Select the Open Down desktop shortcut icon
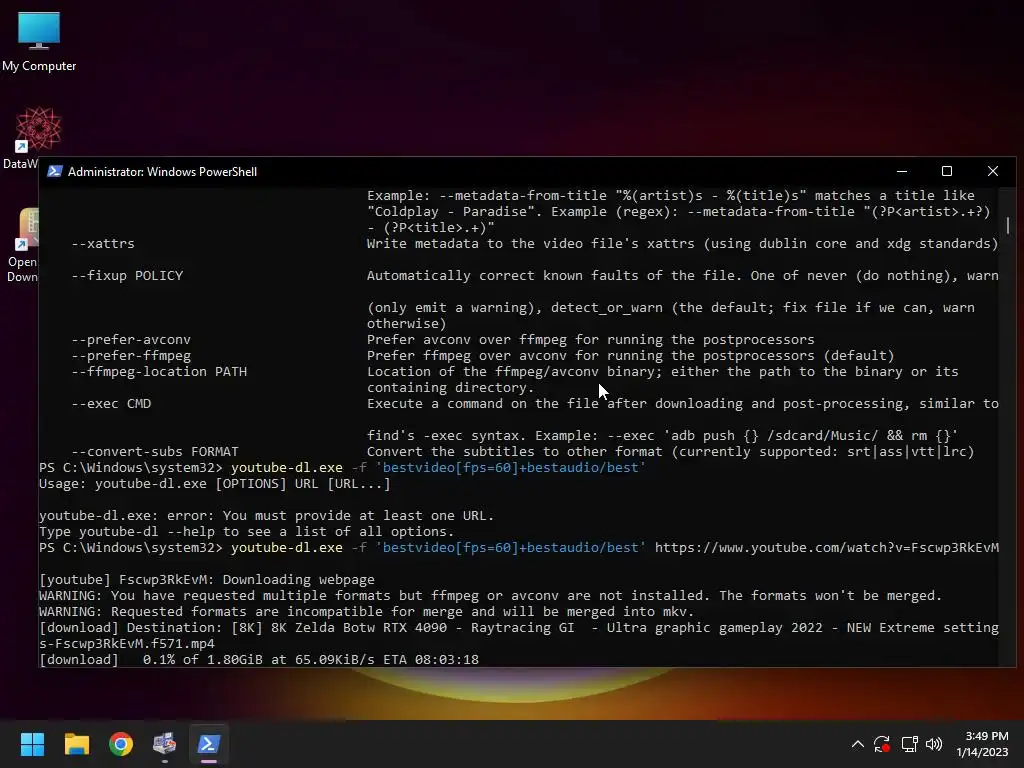 (22, 246)
